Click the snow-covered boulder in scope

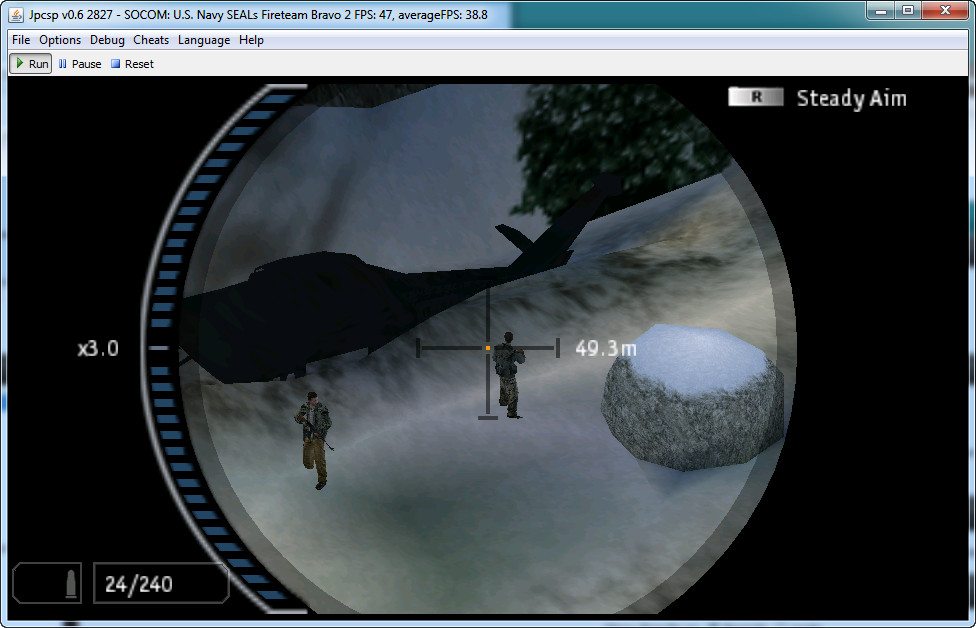692,393
